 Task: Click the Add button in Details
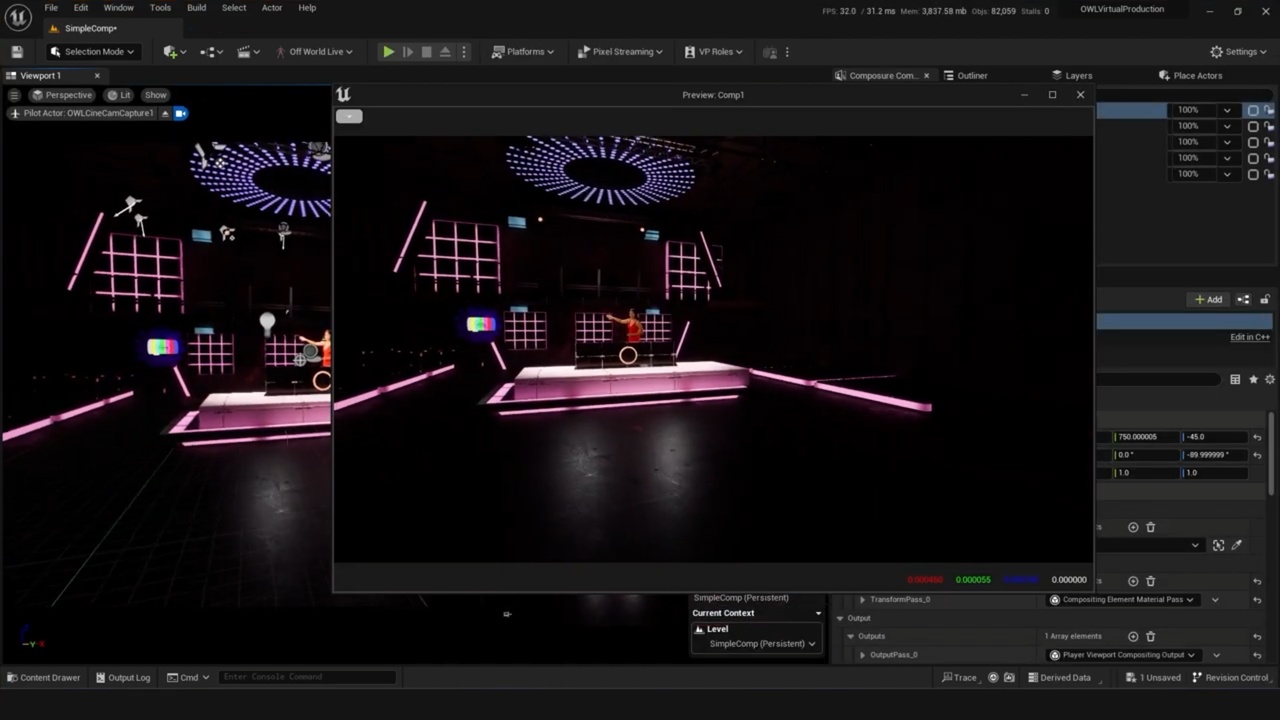[1208, 300]
